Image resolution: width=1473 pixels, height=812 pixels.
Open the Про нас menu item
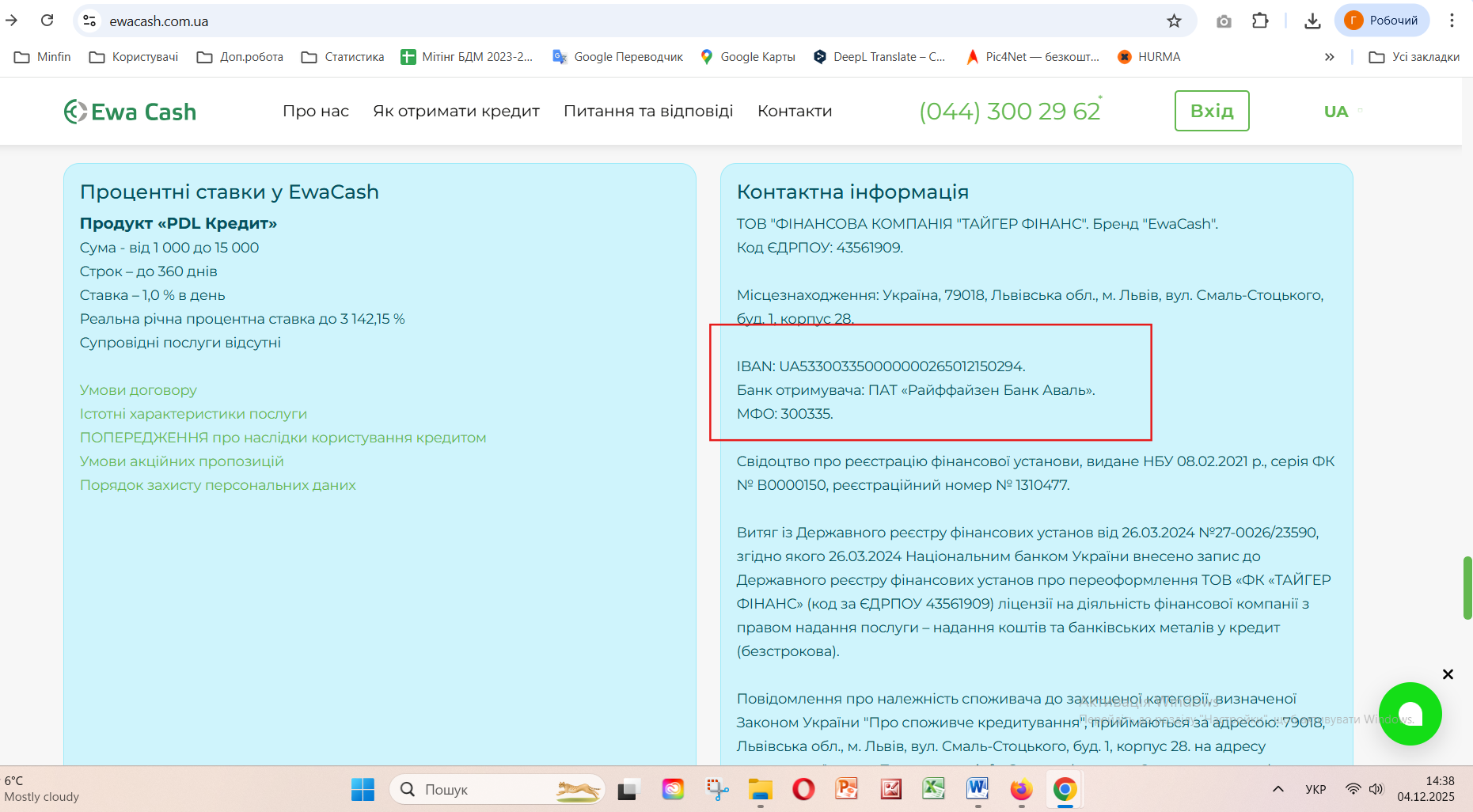(x=316, y=112)
